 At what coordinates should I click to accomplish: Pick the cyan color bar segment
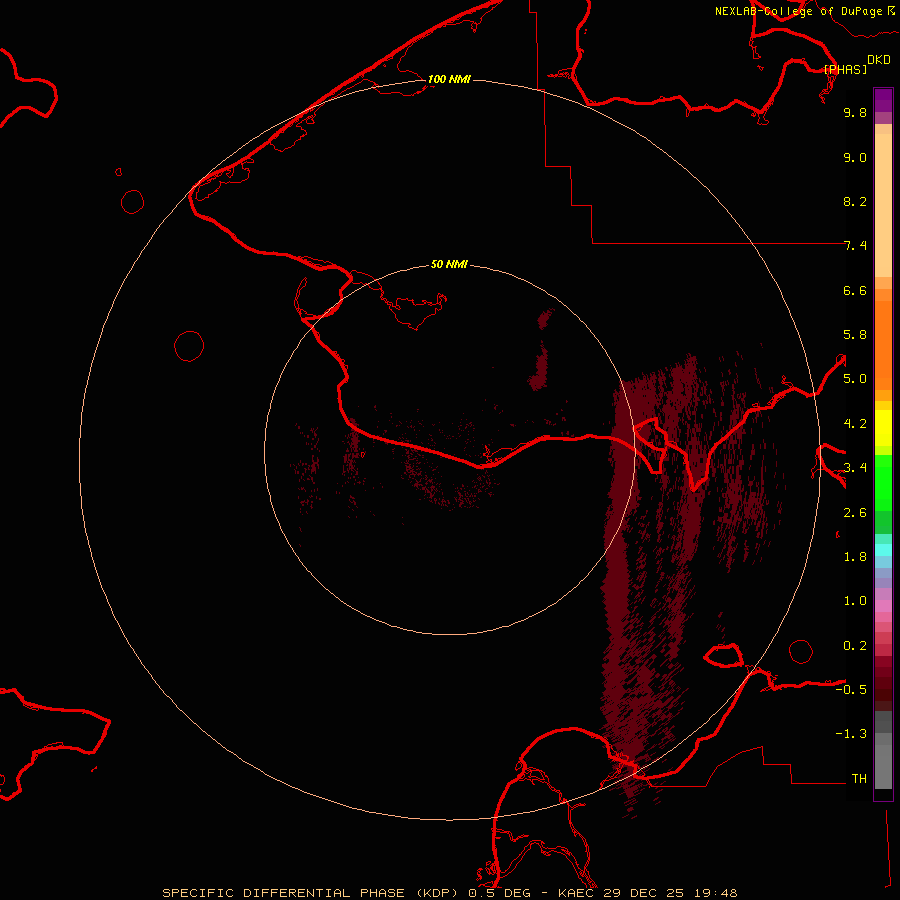[x=883, y=550]
